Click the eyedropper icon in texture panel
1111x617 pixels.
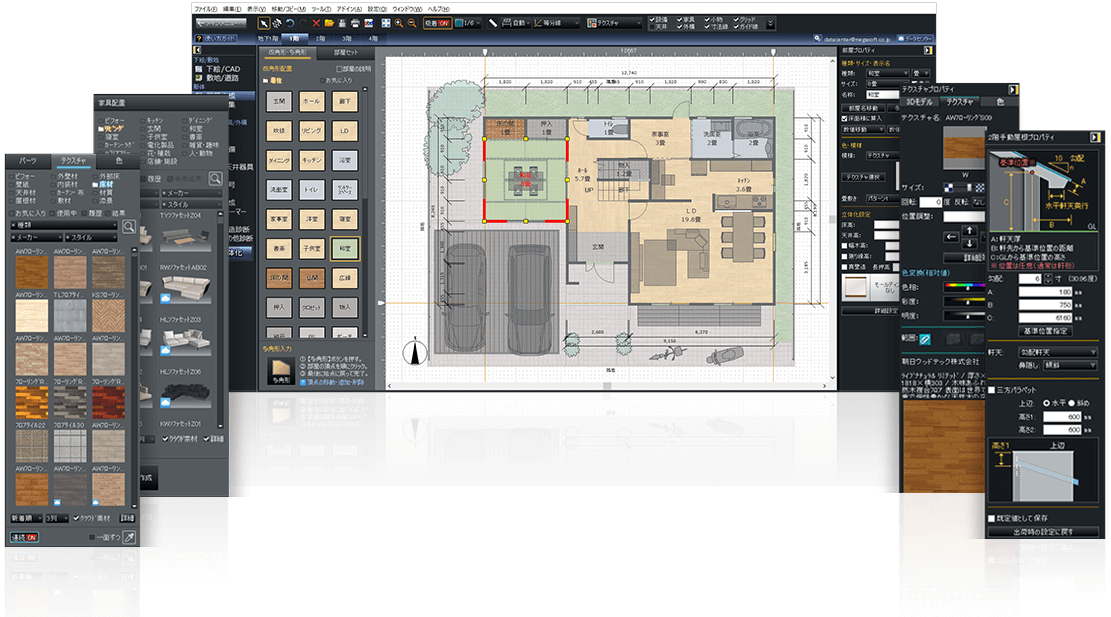tap(128, 538)
